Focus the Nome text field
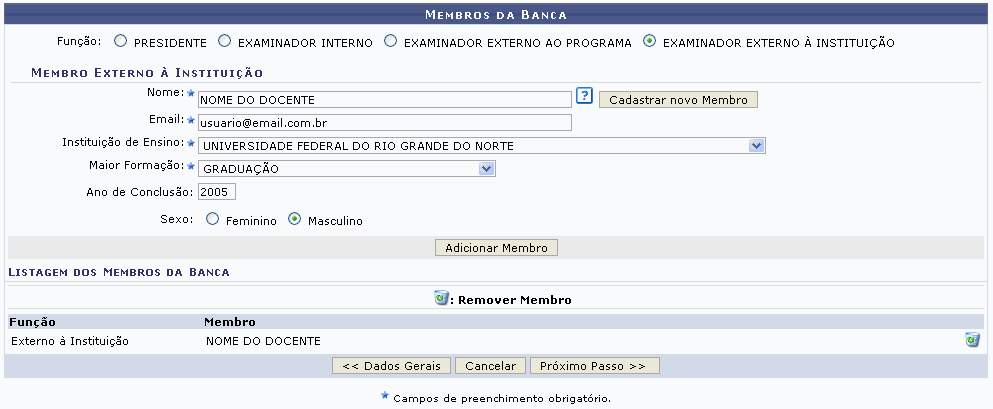The height and width of the screenshot is (409, 993). 384,100
